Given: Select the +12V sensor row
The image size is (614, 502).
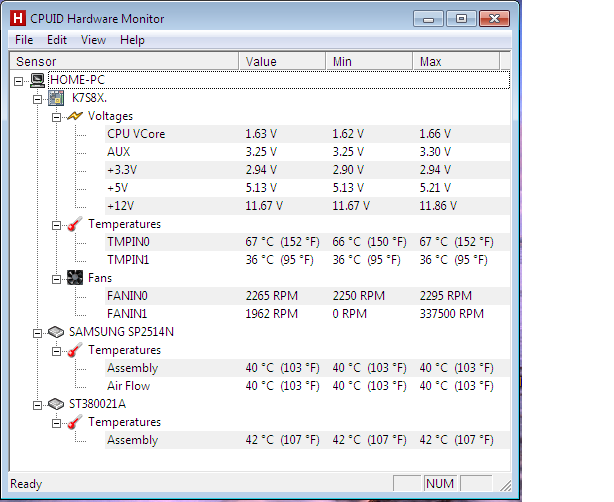Looking at the screenshot, I should 307,206.
